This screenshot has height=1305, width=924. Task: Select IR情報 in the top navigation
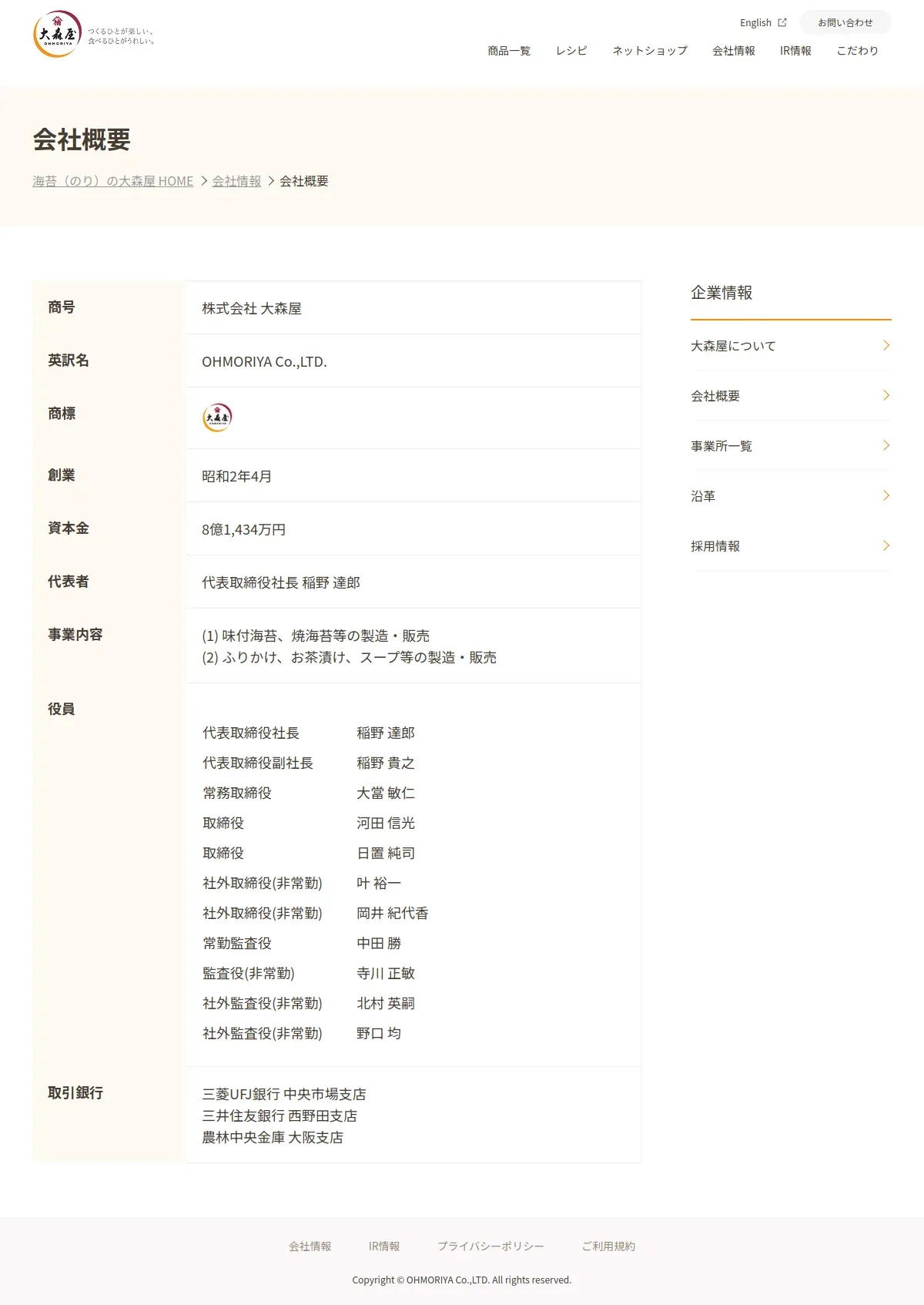coord(795,51)
